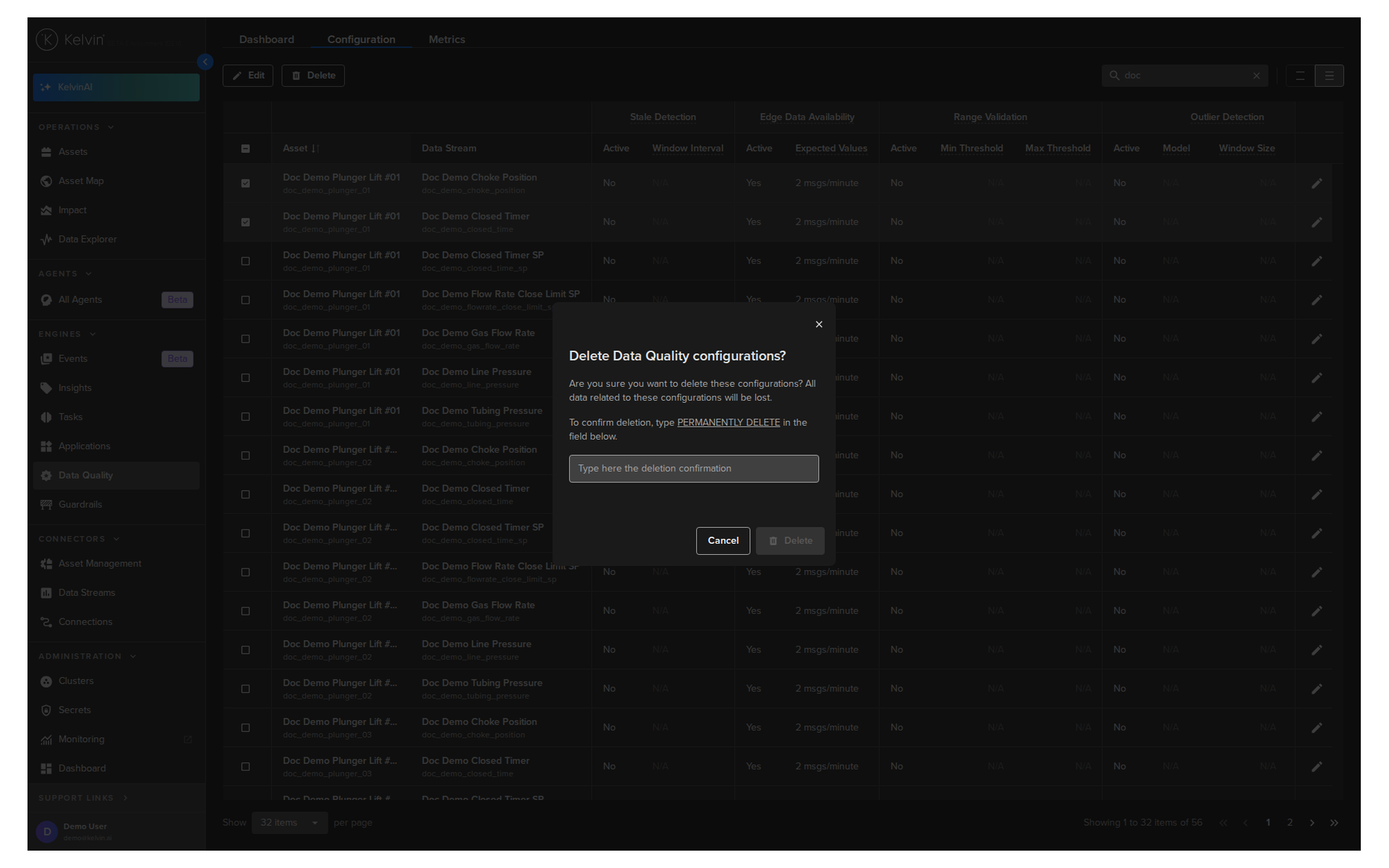The width and height of the screenshot is (1389, 868).
Task: Collapse the Engines section
Action: [67, 334]
